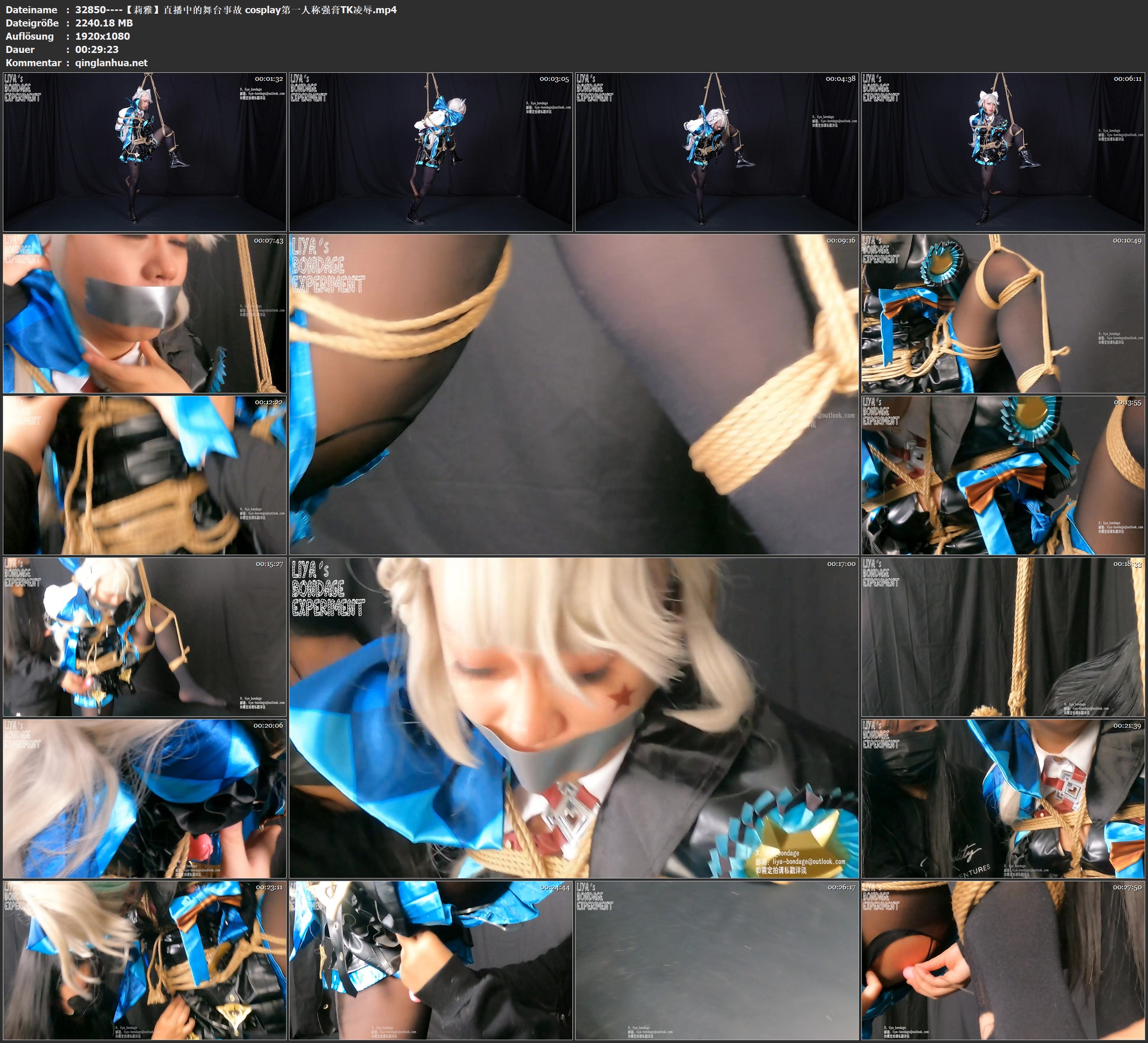Open the thumbnail timestamped 00:07:43
Image resolution: width=1148 pixels, height=1043 pixels.
[x=145, y=313]
